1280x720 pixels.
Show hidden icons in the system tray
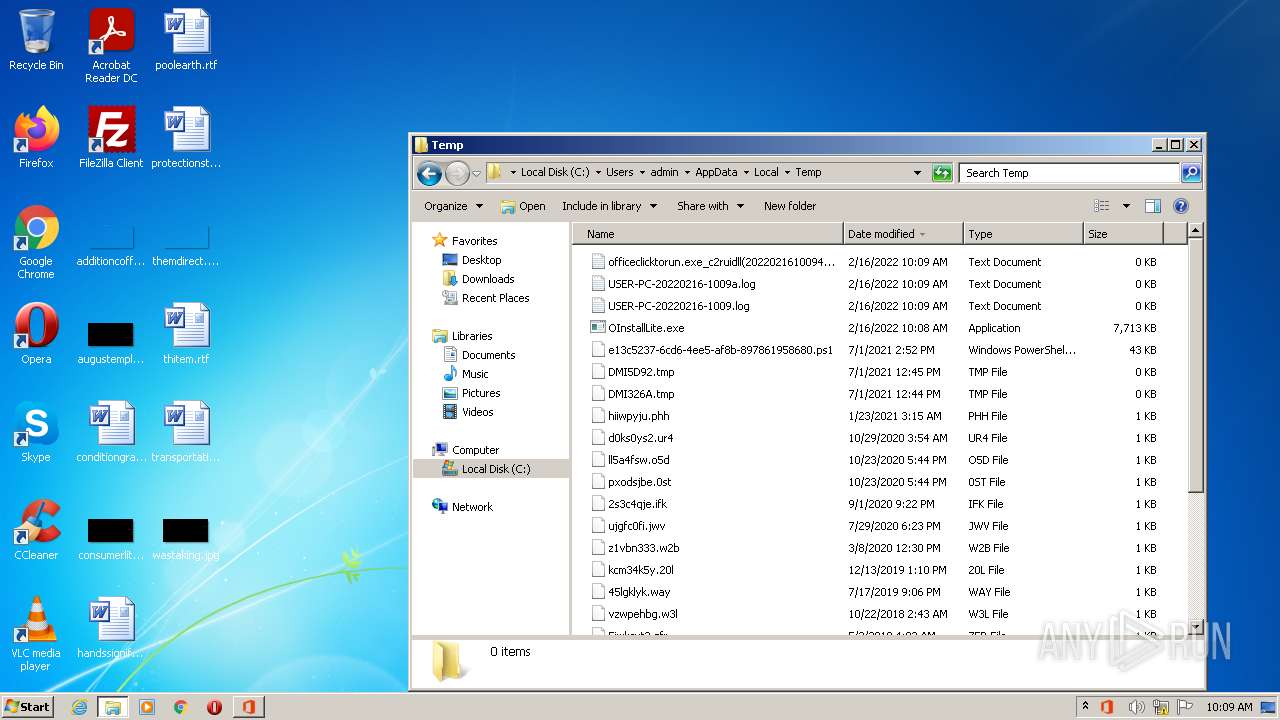1086,707
